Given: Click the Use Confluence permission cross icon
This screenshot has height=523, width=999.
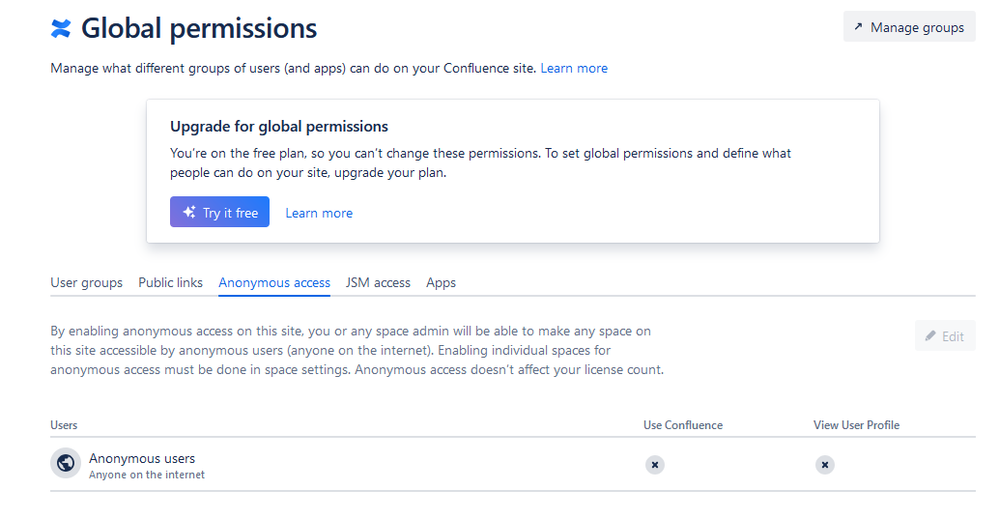Looking at the screenshot, I should click(654, 465).
